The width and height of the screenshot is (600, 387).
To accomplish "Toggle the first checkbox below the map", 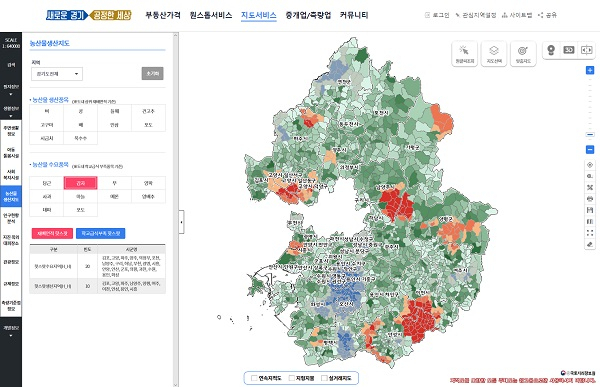I will coord(254,378).
